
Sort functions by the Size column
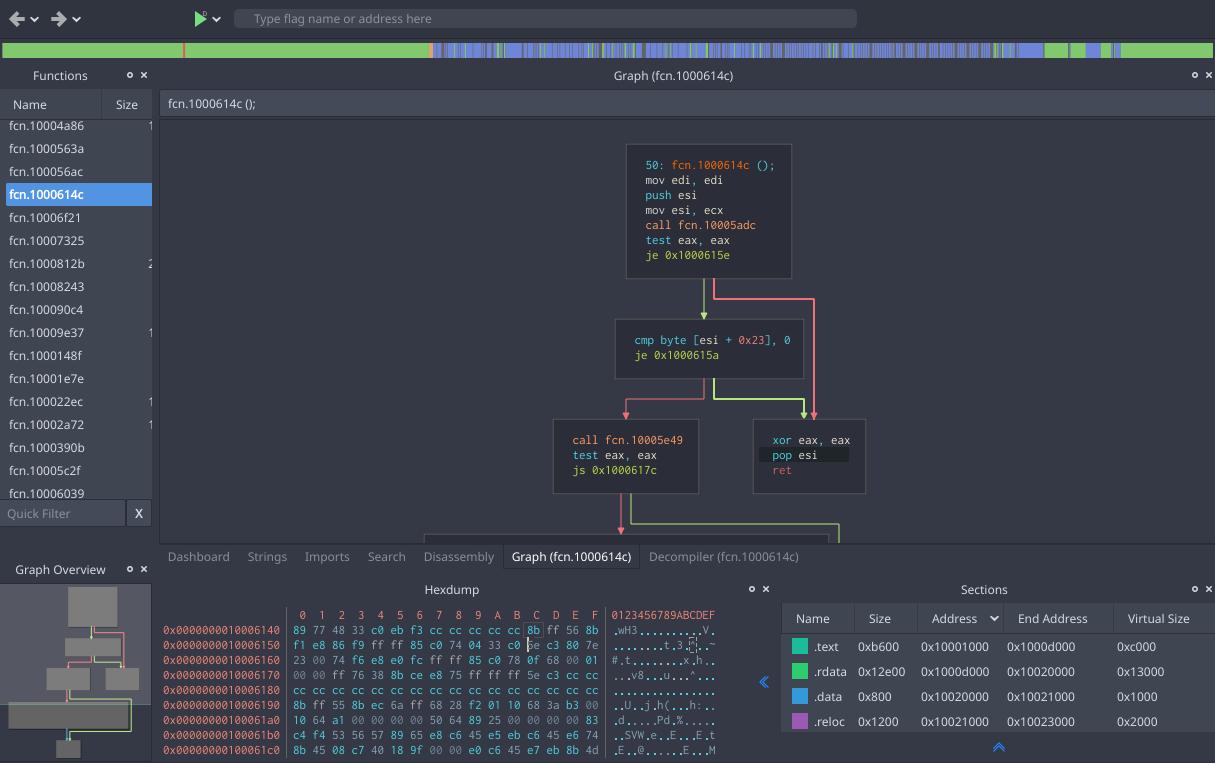pos(127,104)
